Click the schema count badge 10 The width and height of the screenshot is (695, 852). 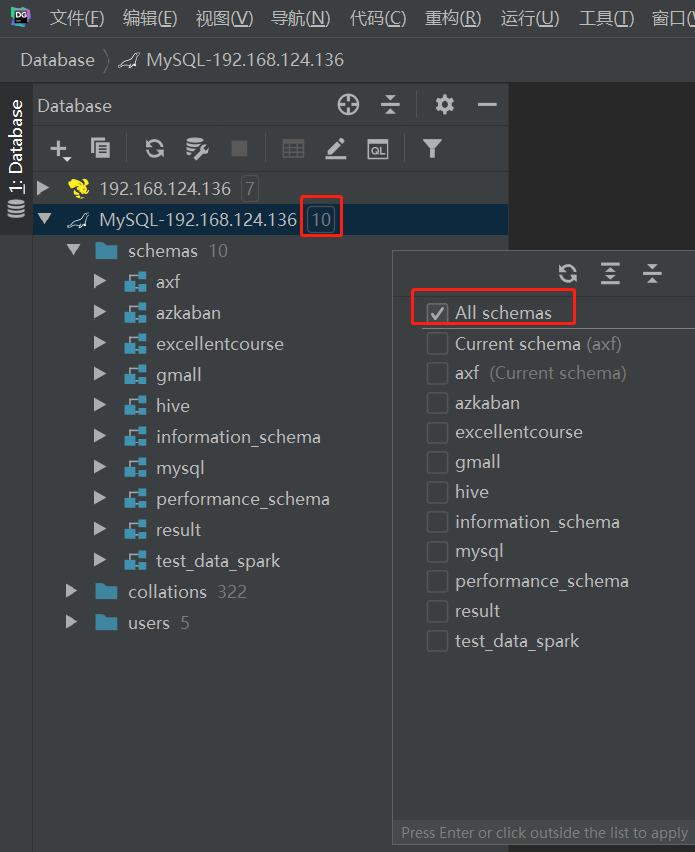coord(321,220)
